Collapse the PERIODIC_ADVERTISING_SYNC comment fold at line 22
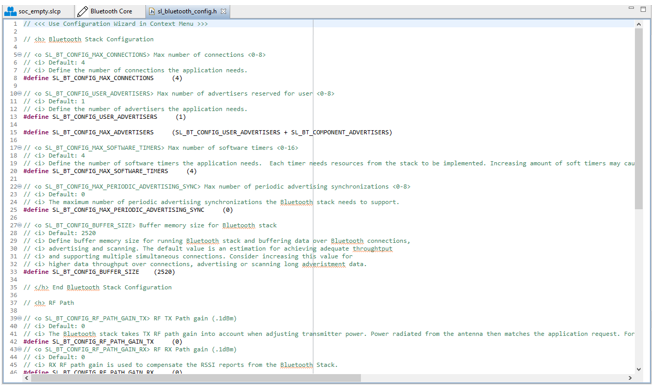 (20, 187)
